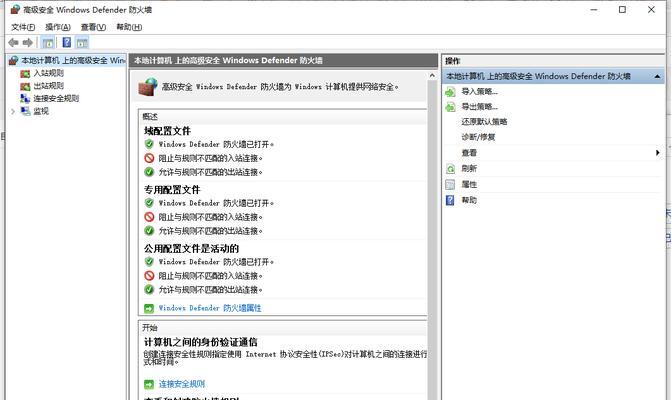Click green check icon under 域配置文件
The width and height of the screenshot is (671, 400).
(x=149, y=172)
